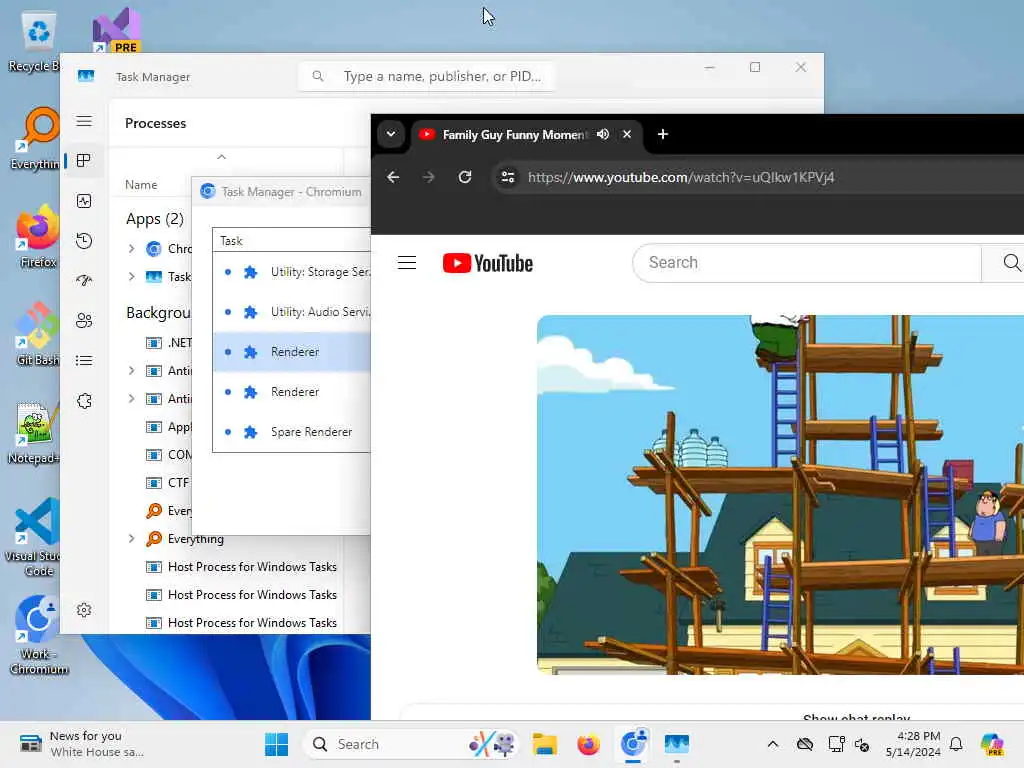Open Visual Studio Preview desktop shortcut
The image size is (1024, 768).
pos(116,30)
